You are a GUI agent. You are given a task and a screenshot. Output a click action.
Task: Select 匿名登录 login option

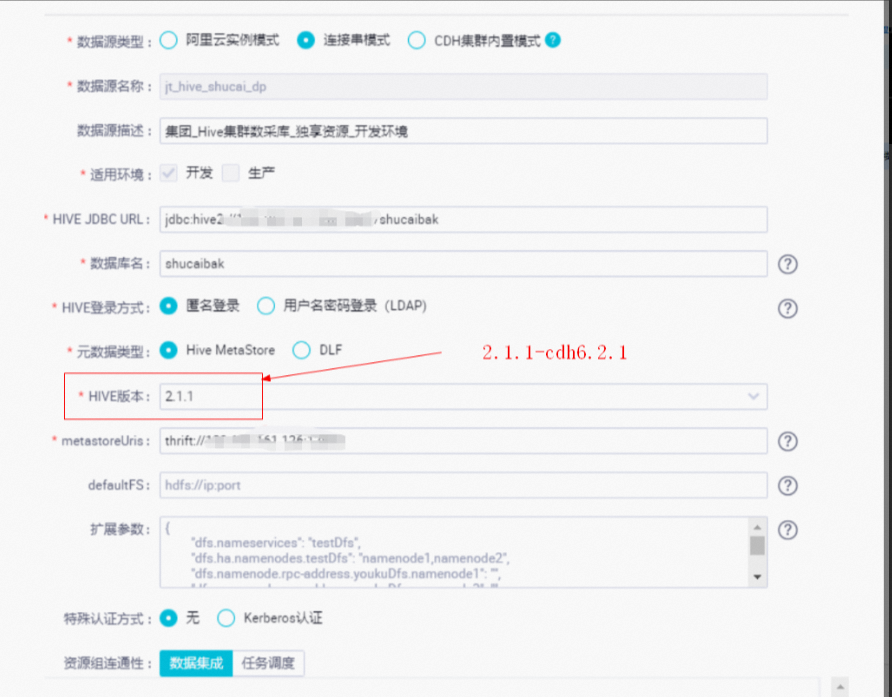(x=168, y=306)
